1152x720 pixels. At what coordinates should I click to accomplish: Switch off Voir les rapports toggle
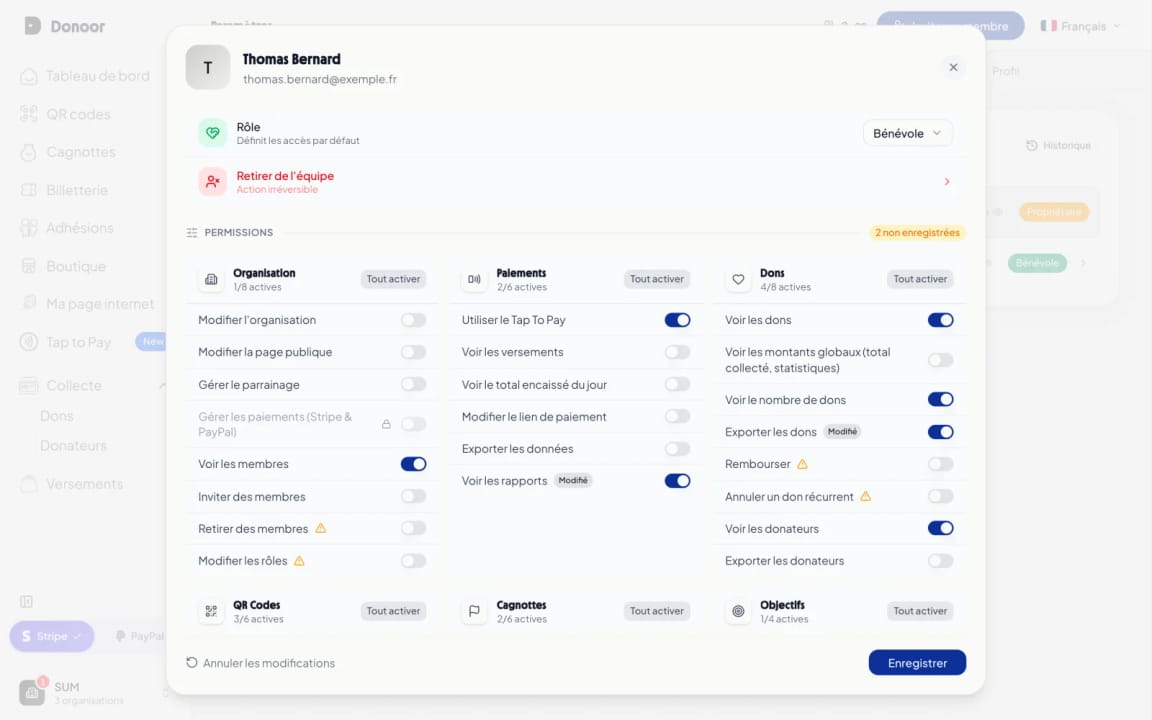point(677,481)
